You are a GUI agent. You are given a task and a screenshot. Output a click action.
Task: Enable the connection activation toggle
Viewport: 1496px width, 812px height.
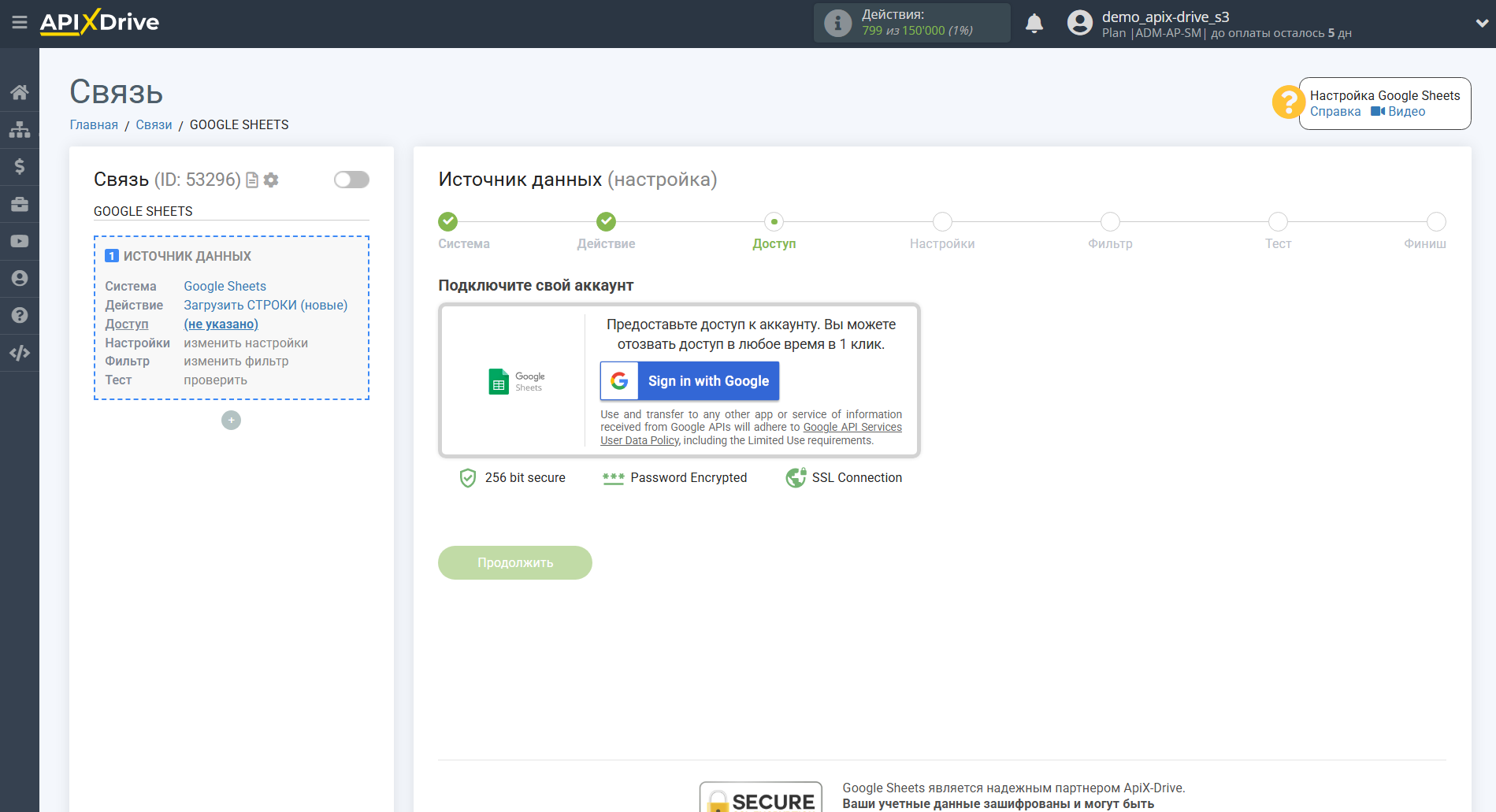point(351,180)
